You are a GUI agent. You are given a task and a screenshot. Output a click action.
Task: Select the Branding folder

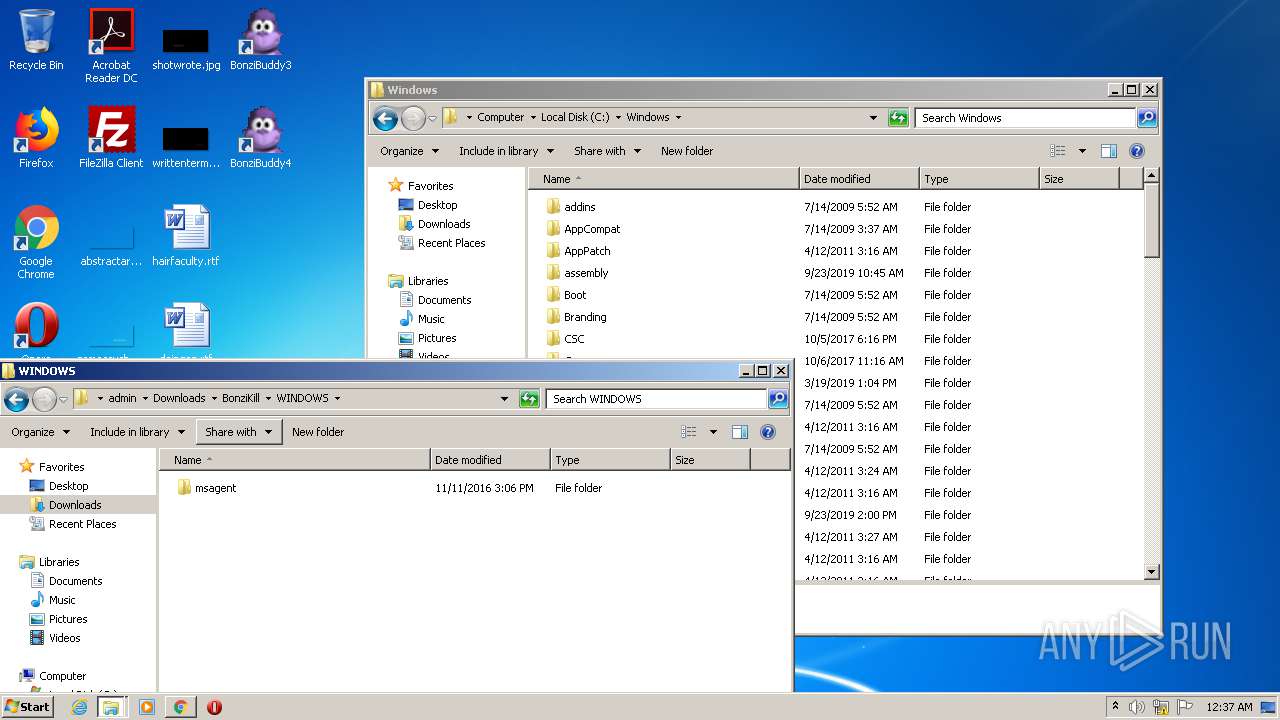(x=585, y=317)
